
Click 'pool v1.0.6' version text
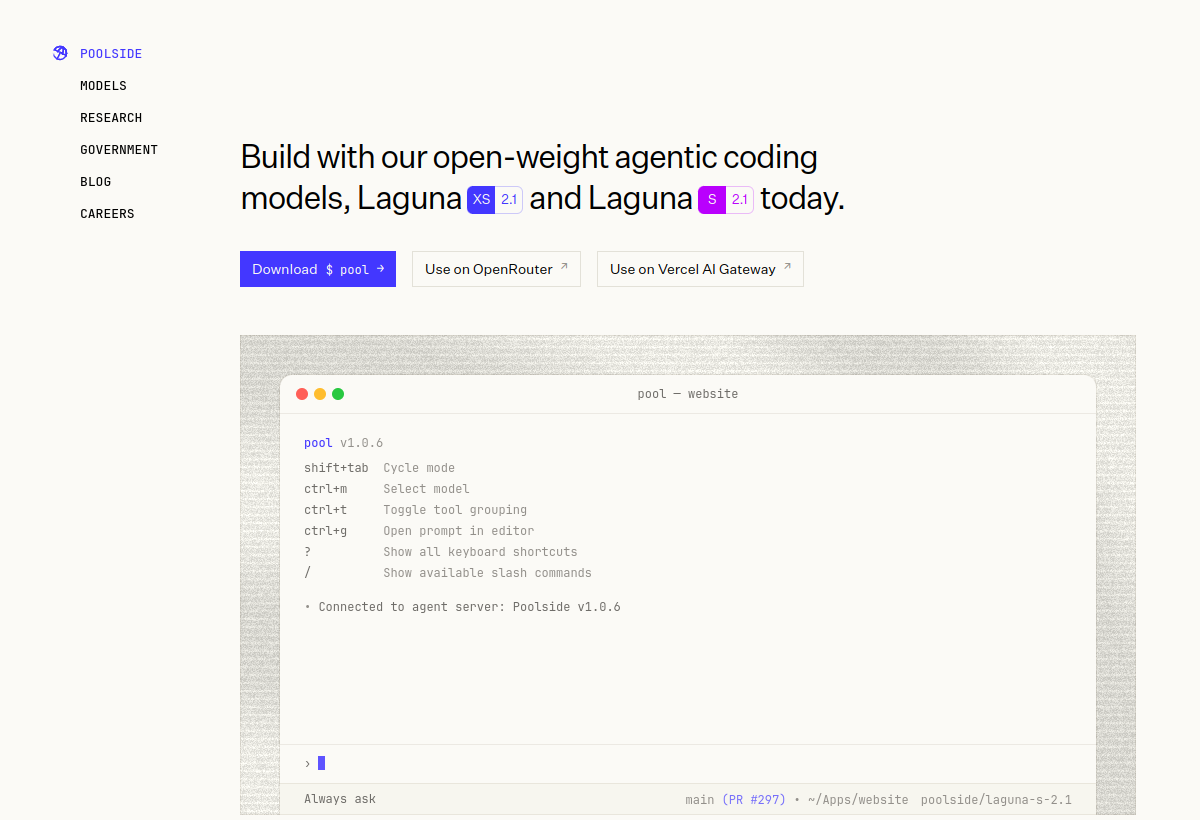coord(344,443)
